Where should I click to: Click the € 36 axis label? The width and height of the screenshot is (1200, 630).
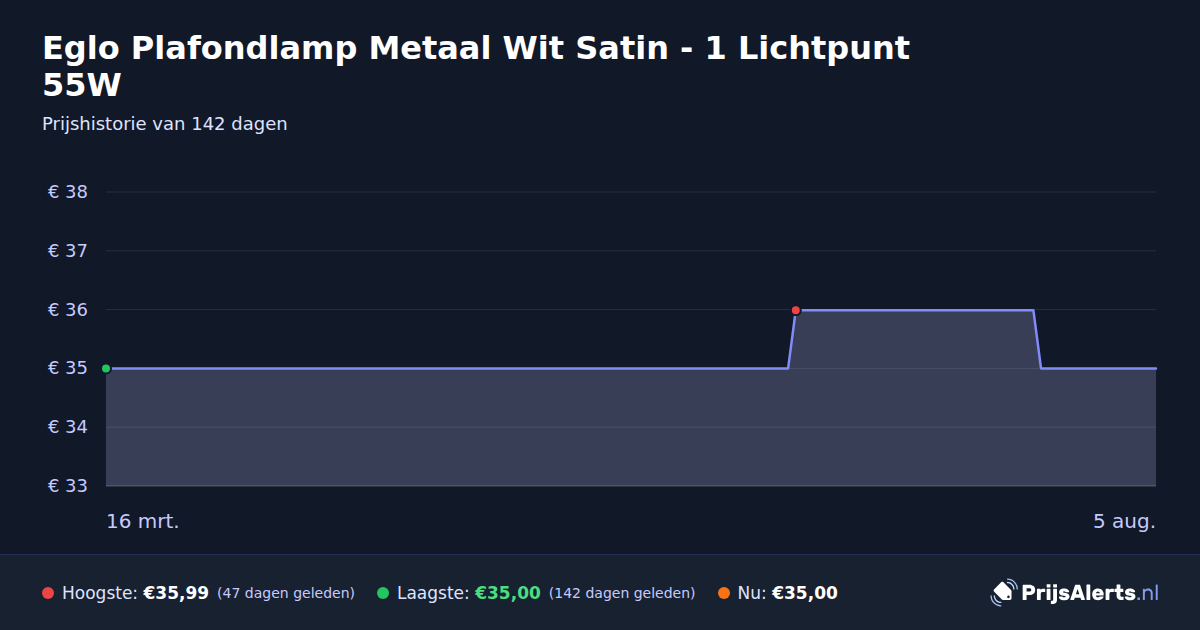(68, 310)
